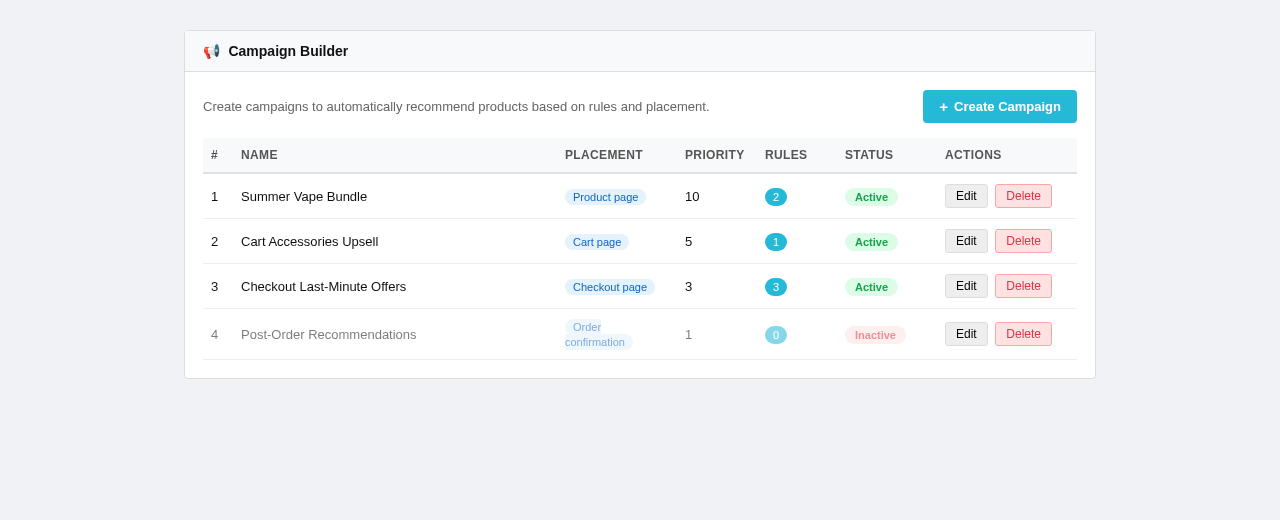
Task: Click the Checkout Last-Minute Offers name
Action: [323, 287]
